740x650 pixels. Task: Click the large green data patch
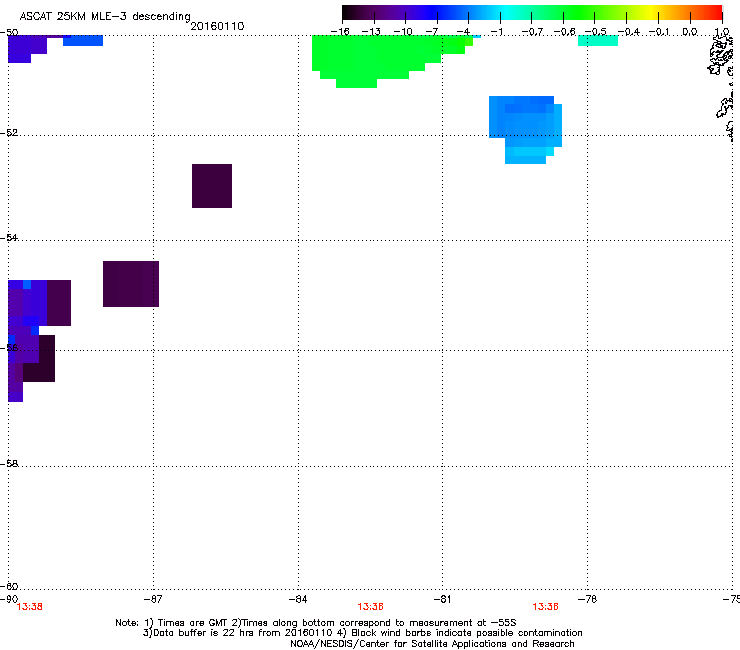coord(378,59)
